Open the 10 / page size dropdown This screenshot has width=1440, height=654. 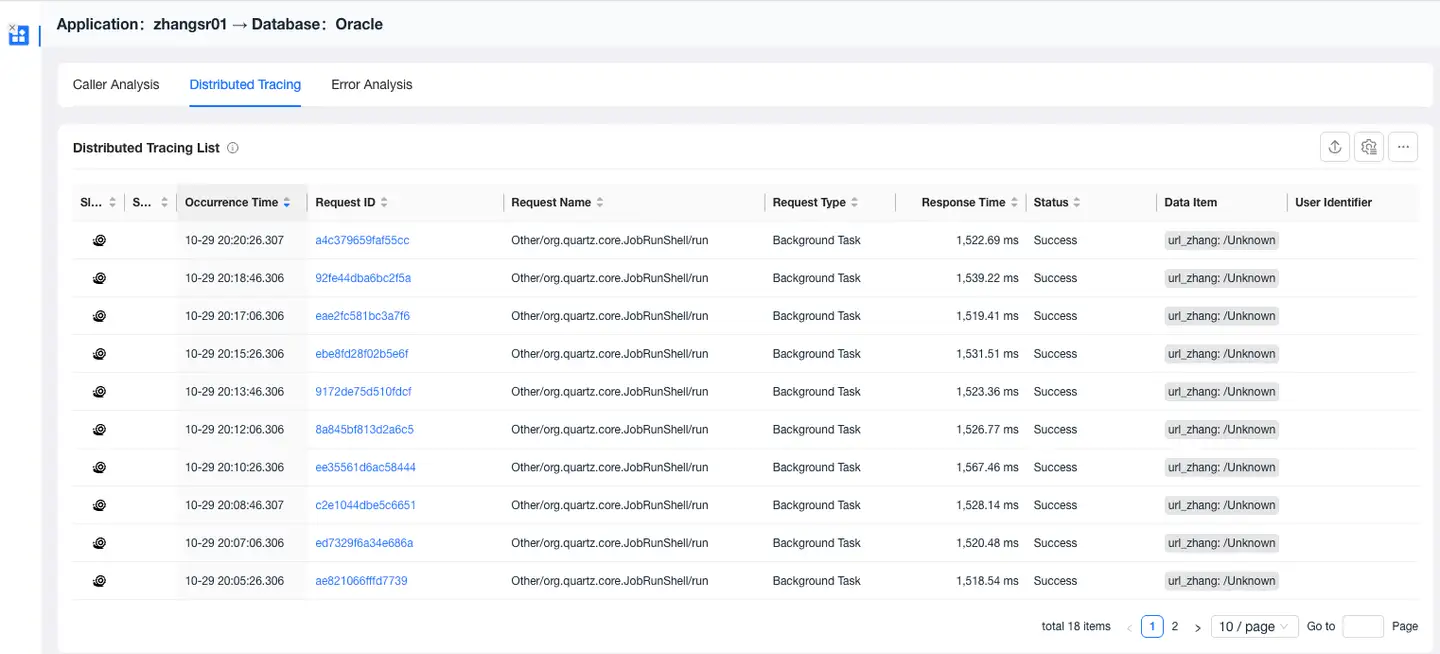point(1254,626)
